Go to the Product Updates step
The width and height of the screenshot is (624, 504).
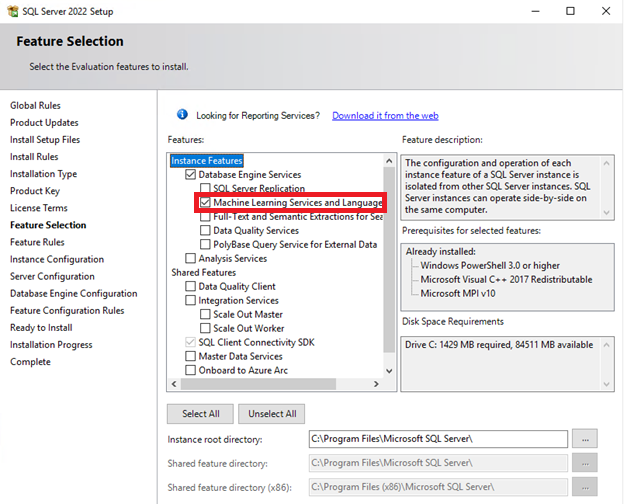click(x=44, y=123)
